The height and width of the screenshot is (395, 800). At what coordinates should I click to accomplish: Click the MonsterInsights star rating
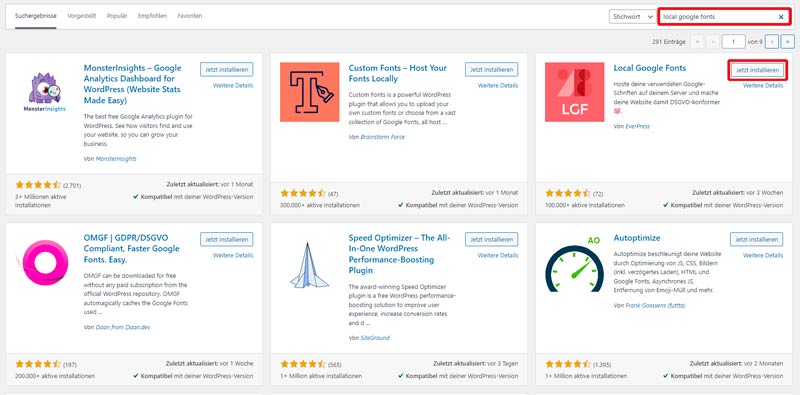coord(38,185)
